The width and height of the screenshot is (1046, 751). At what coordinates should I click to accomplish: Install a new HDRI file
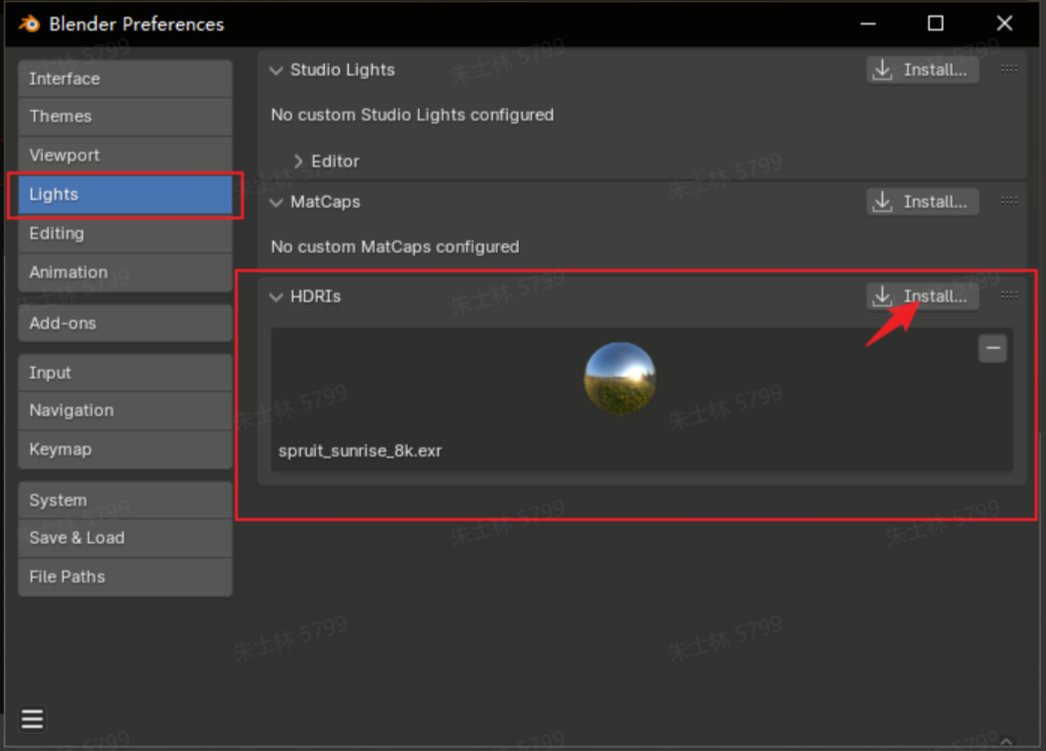click(923, 296)
